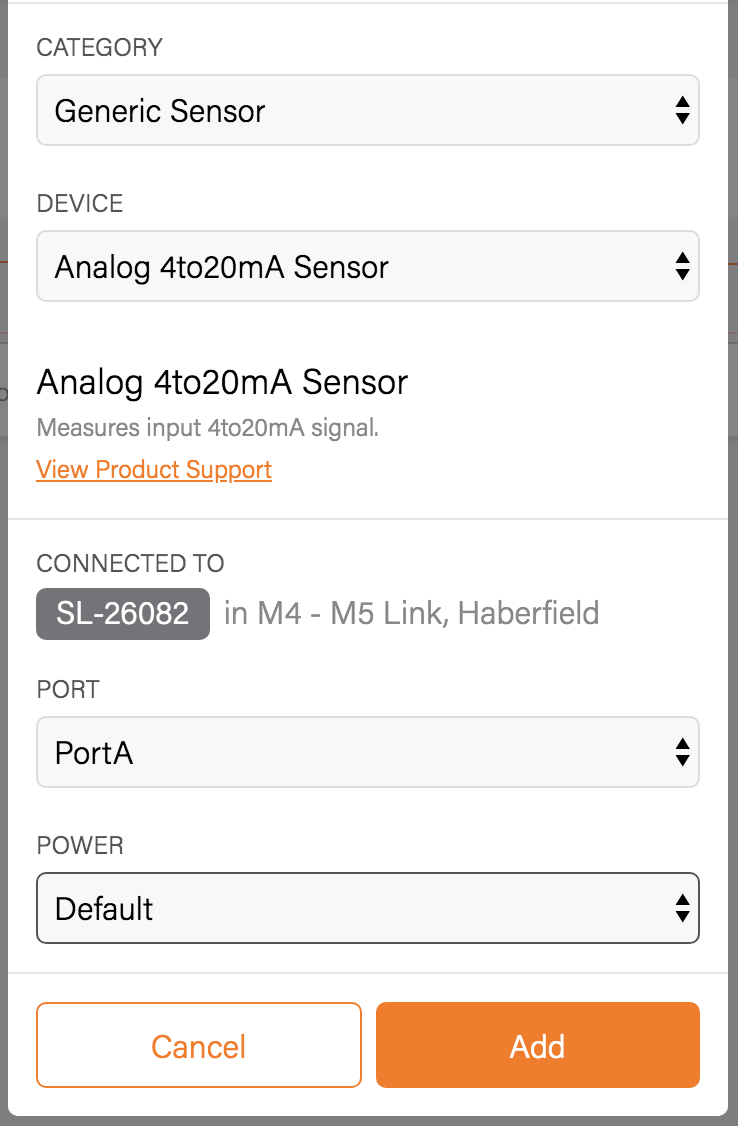
Task: Click the stepper arrows on Port select
Action: [x=682, y=753]
